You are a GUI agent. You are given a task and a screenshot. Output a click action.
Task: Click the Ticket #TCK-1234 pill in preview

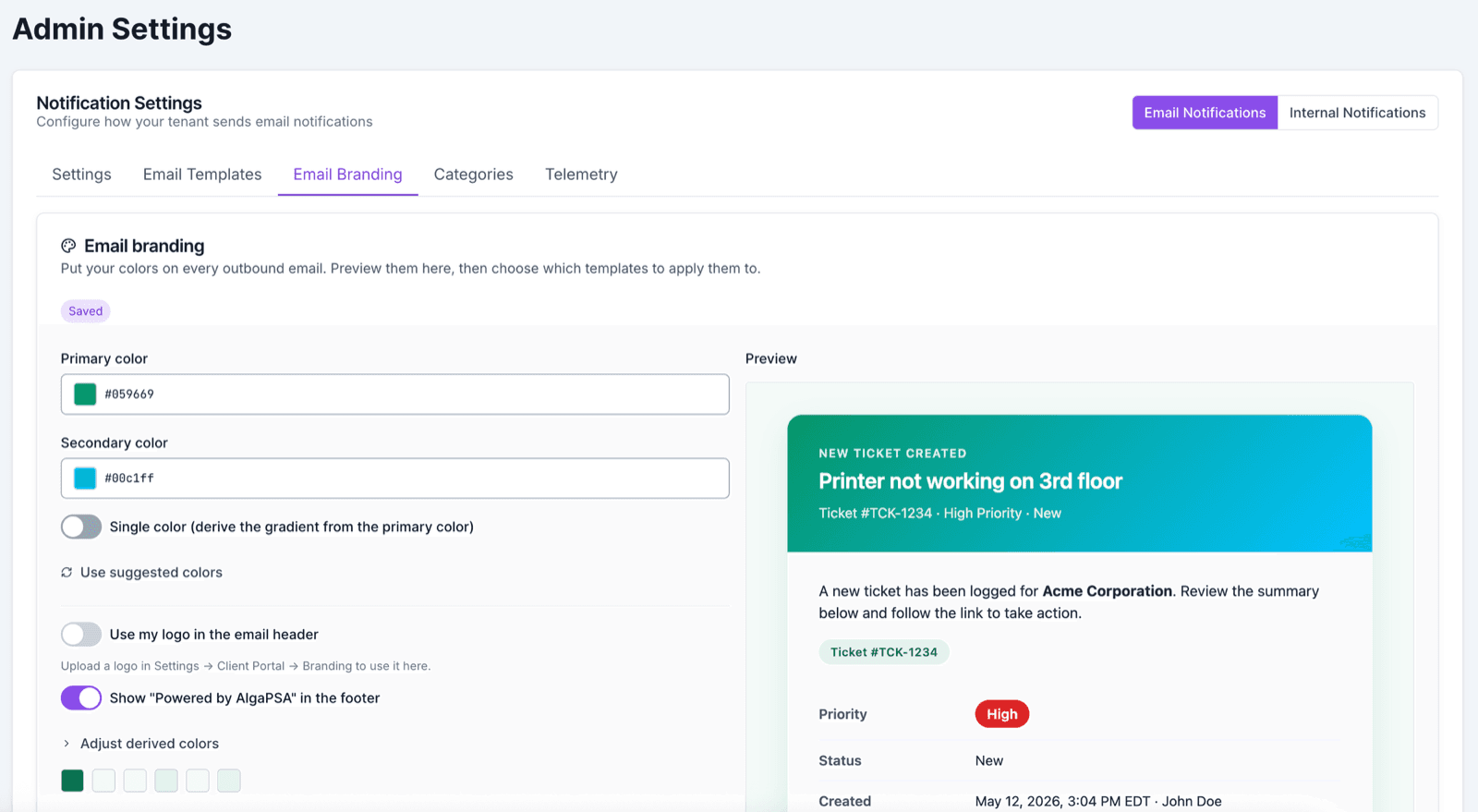[x=884, y=652]
